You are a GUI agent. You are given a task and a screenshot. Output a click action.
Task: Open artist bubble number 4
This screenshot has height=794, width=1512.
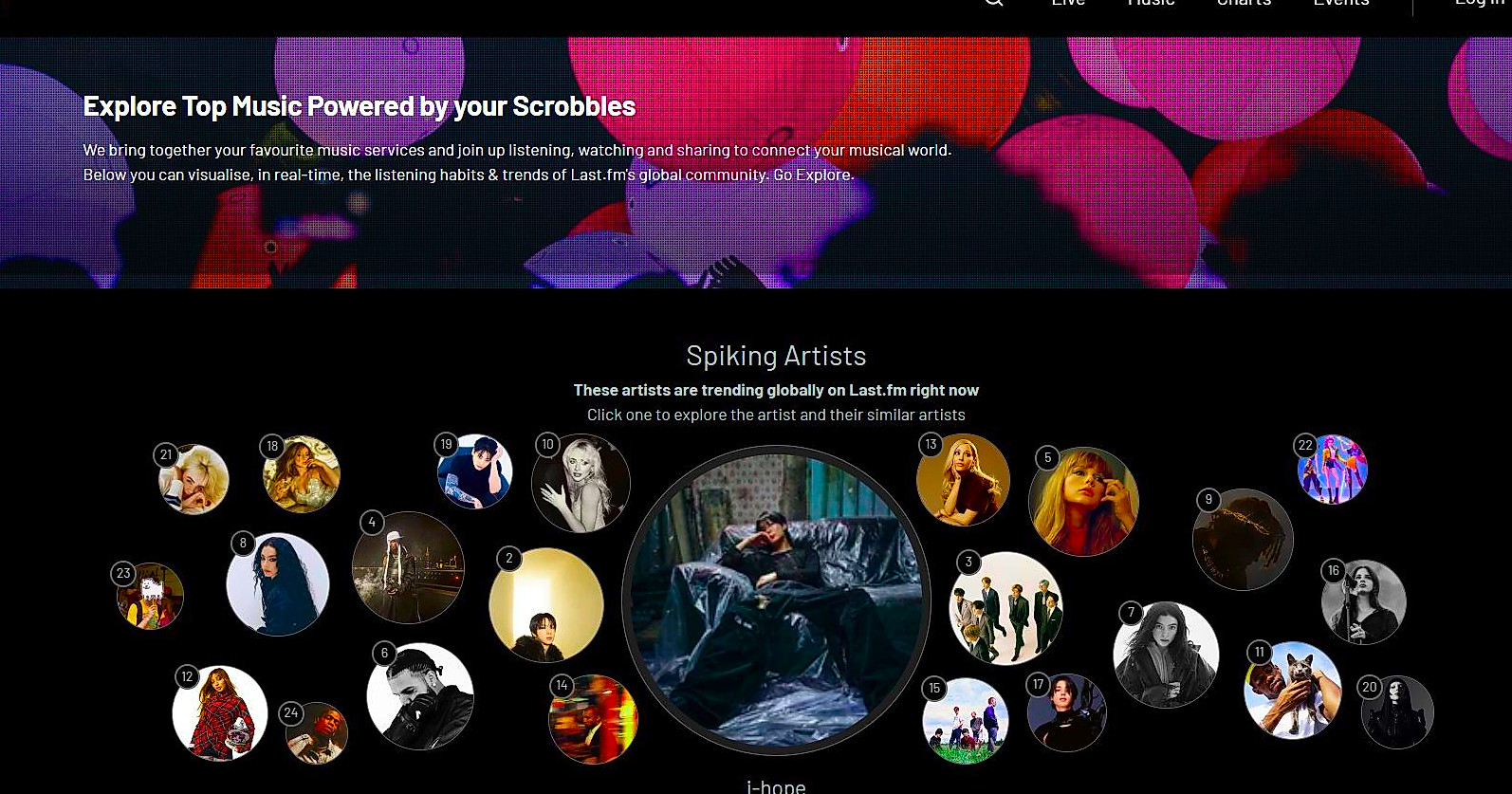click(x=408, y=567)
